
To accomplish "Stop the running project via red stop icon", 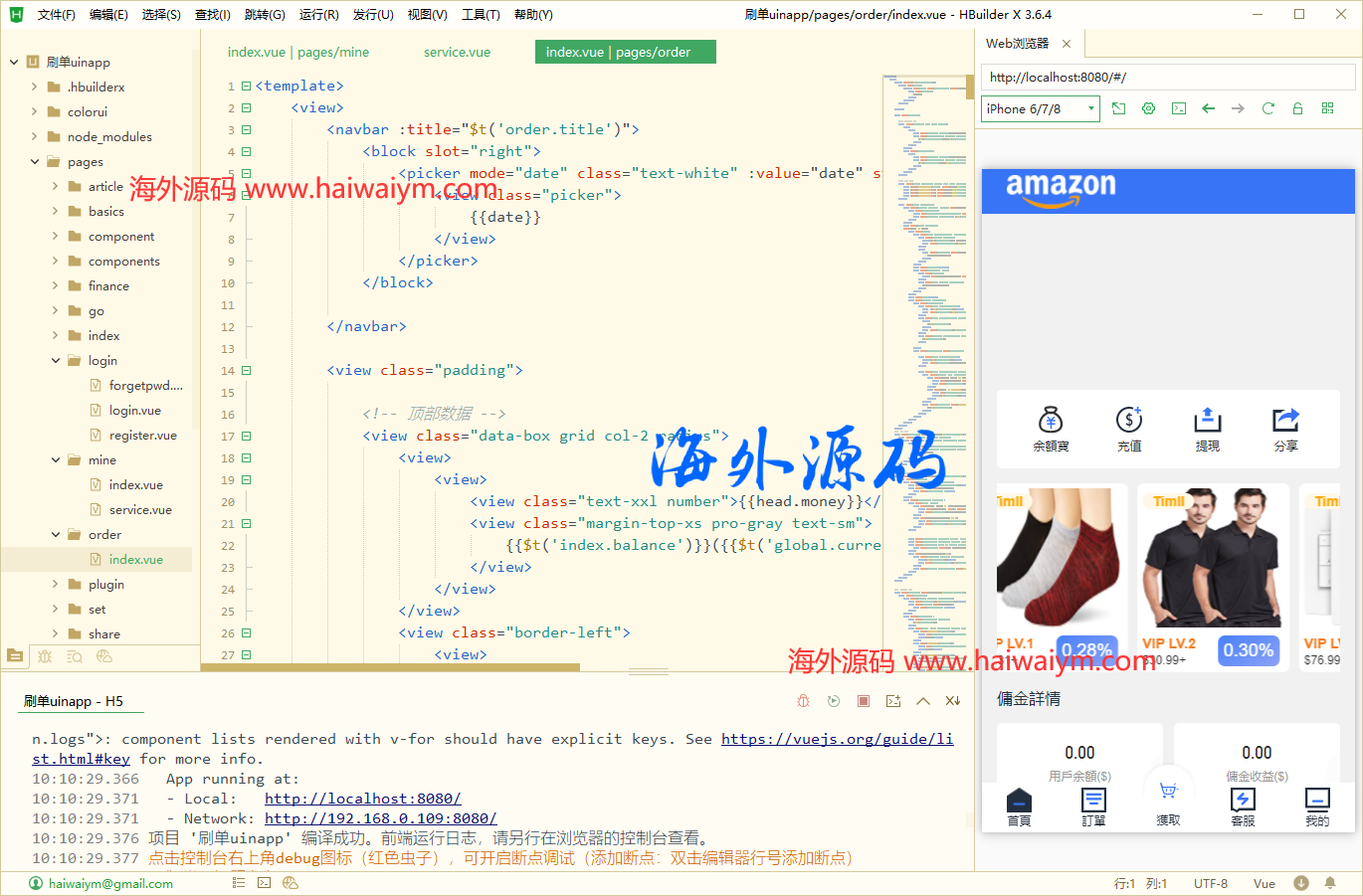I will point(864,700).
